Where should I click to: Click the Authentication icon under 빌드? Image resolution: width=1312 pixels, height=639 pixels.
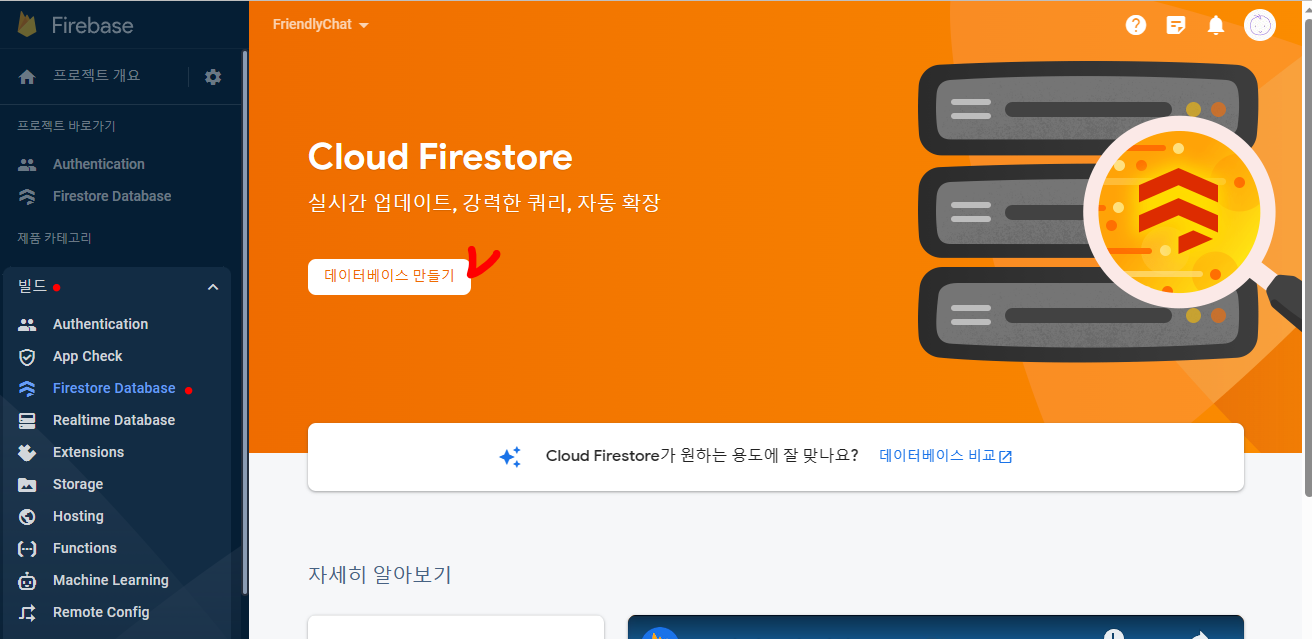pyautogui.click(x=27, y=324)
